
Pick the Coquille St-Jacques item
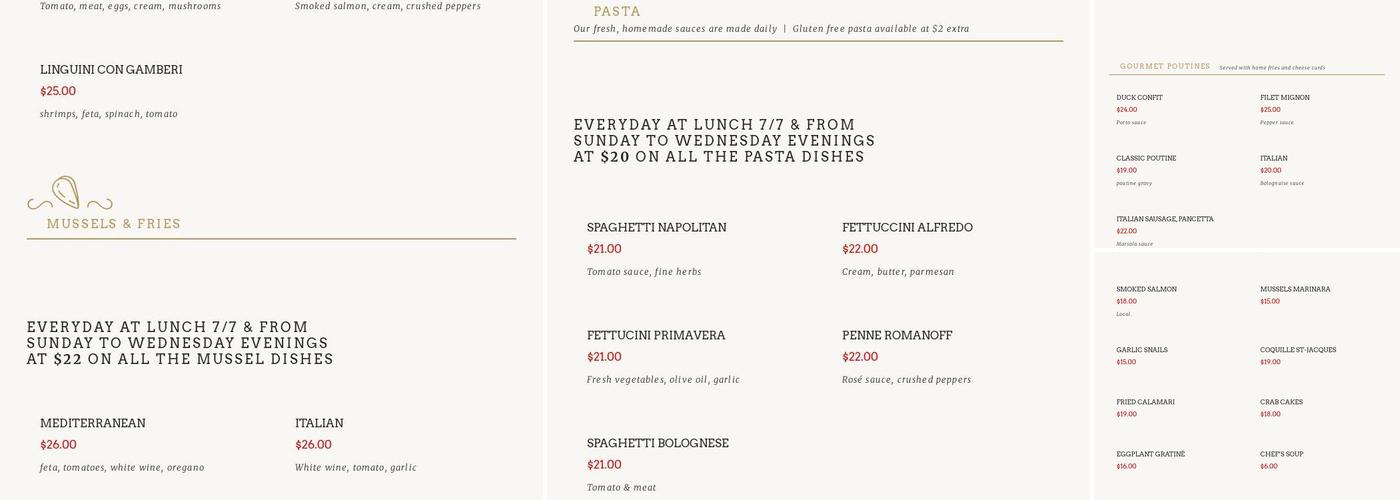pyautogui.click(x=1298, y=350)
